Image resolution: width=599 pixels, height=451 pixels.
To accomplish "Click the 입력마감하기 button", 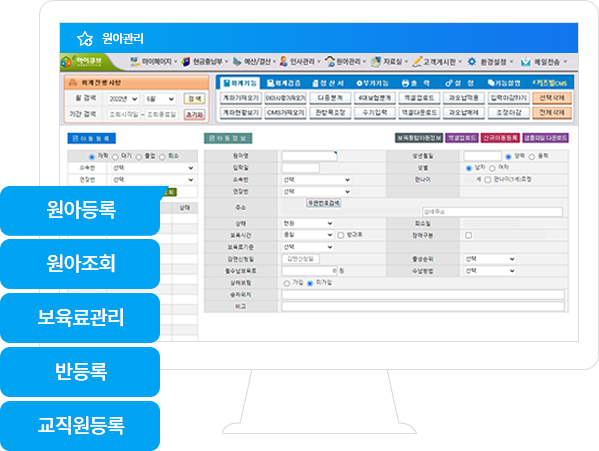I will [508, 98].
